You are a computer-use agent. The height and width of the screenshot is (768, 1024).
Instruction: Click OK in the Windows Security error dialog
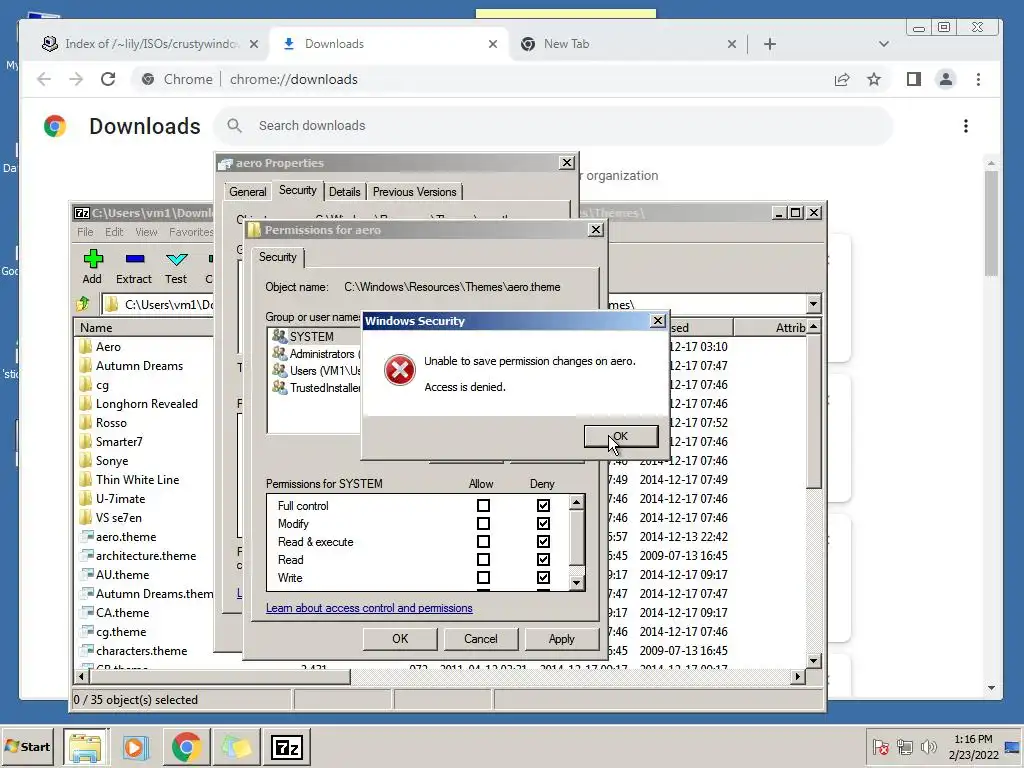coord(620,436)
